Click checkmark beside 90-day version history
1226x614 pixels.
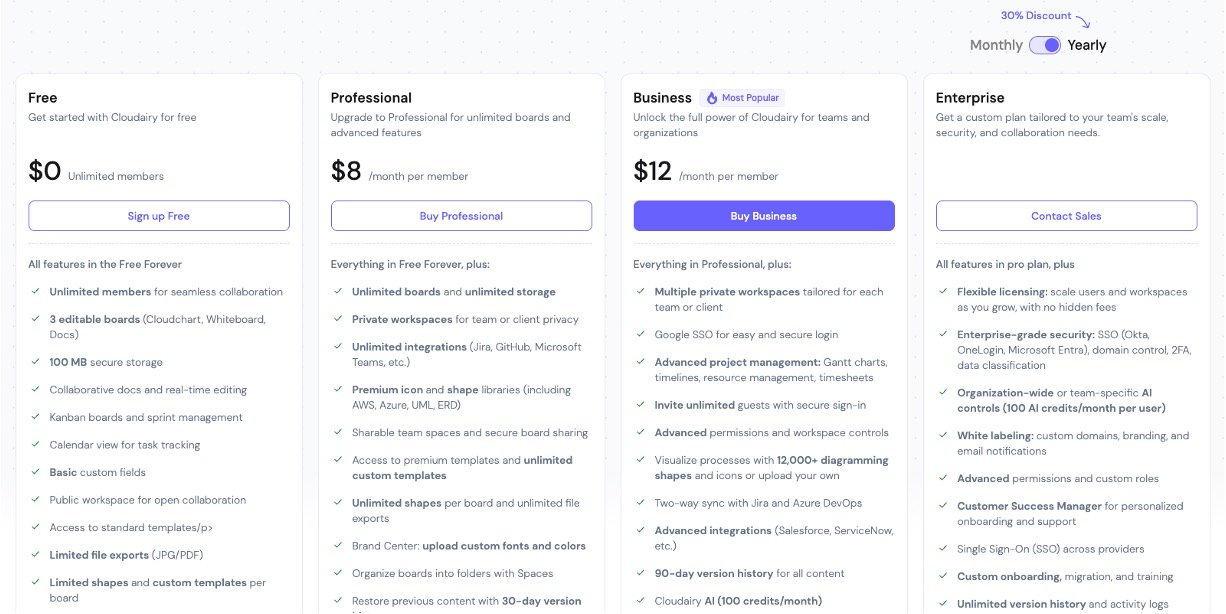(x=641, y=574)
